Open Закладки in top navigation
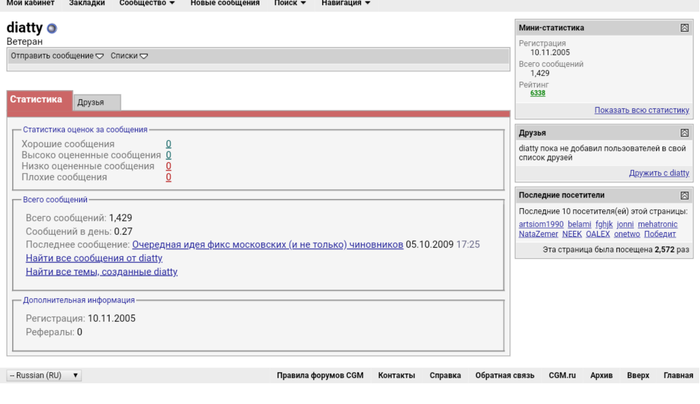This screenshot has height=404, width=700. click(87, 3)
